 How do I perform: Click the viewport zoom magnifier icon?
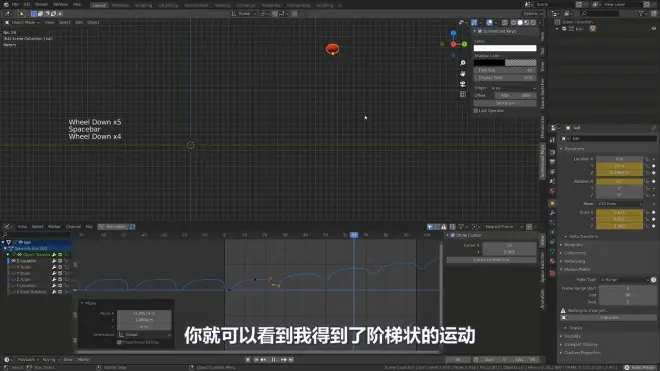(463, 63)
